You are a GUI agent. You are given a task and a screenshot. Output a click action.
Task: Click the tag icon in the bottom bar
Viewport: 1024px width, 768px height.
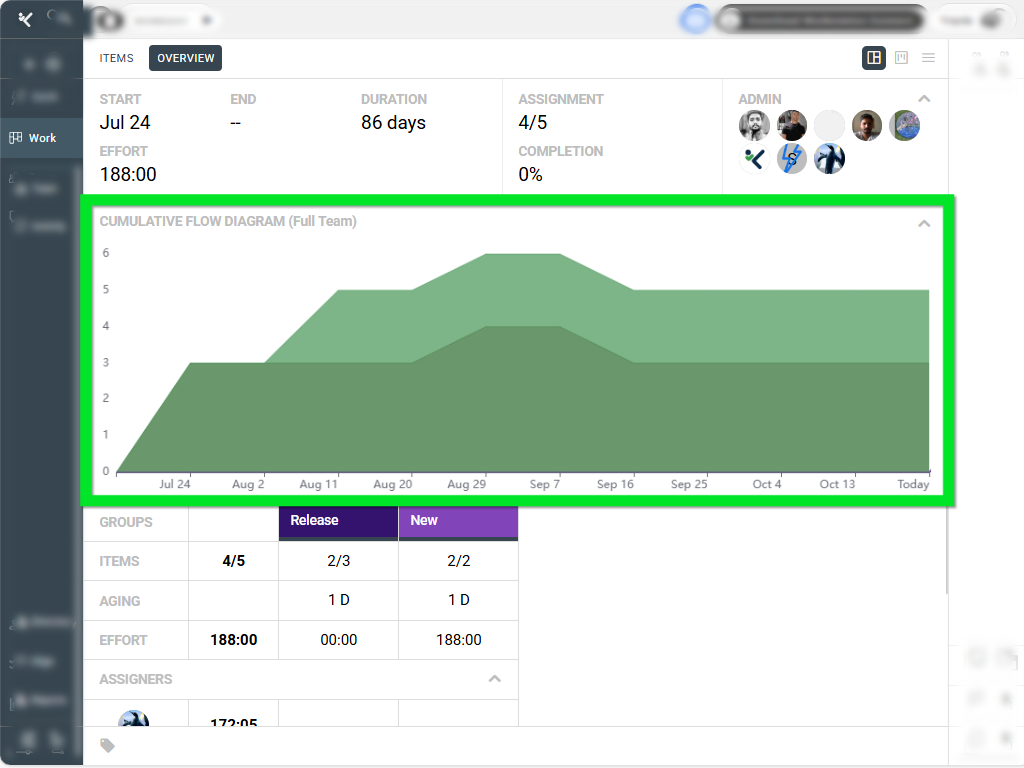(x=108, y=746)
